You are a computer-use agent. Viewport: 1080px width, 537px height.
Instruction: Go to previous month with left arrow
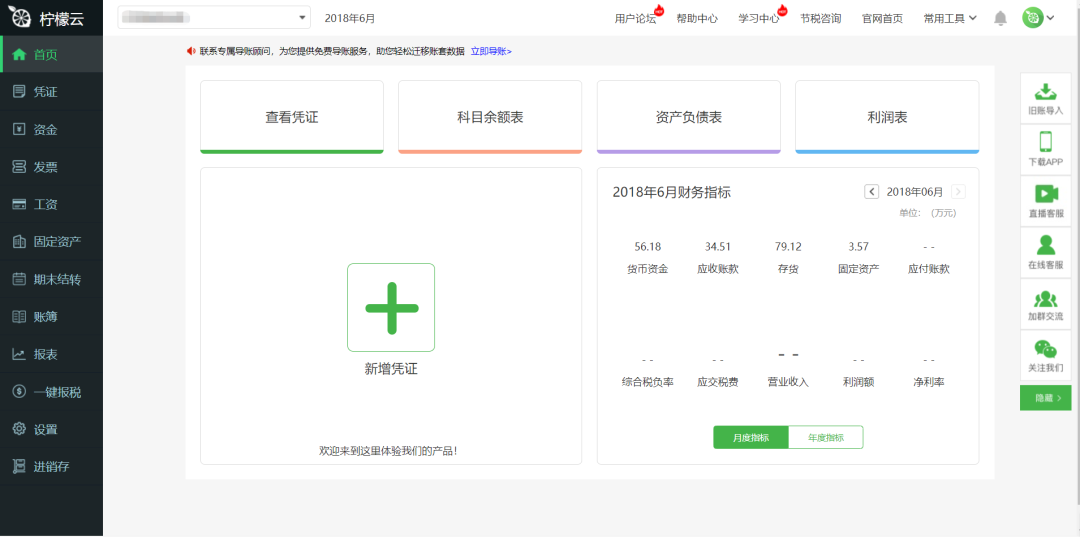click(871, 192)
